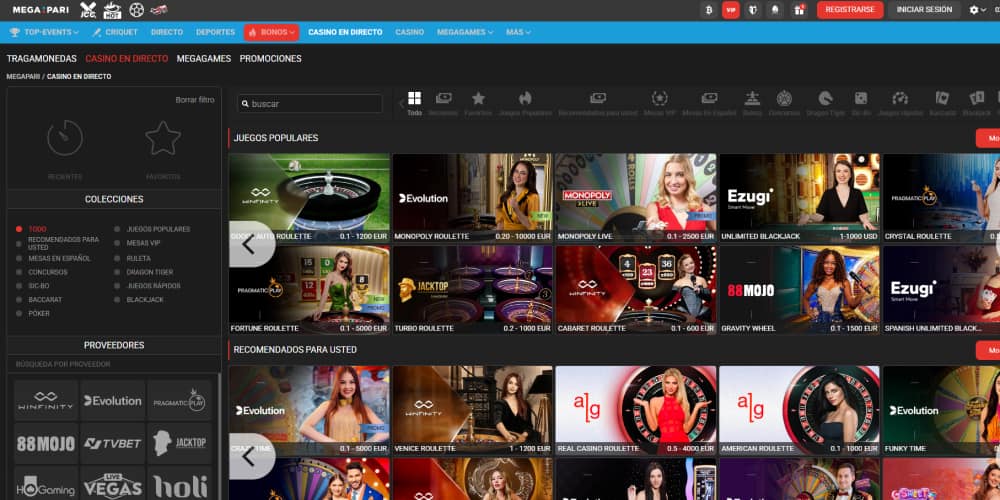Show previous games in Recomendados carousel
Image resolution: width=1000 pixels, height=500 pixels.
[x=249, y=456]
